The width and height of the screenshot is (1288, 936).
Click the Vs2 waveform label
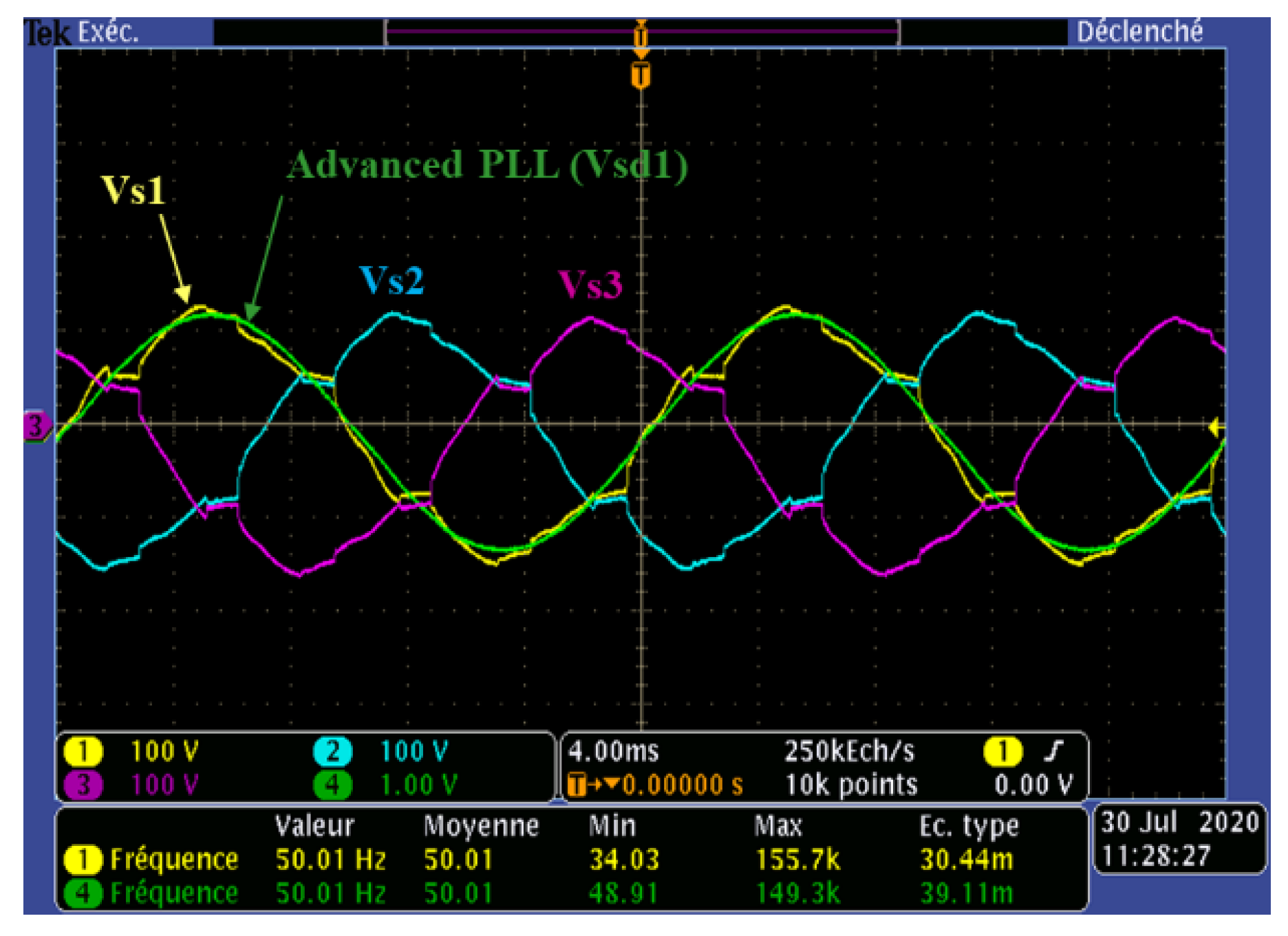point(391,281)
